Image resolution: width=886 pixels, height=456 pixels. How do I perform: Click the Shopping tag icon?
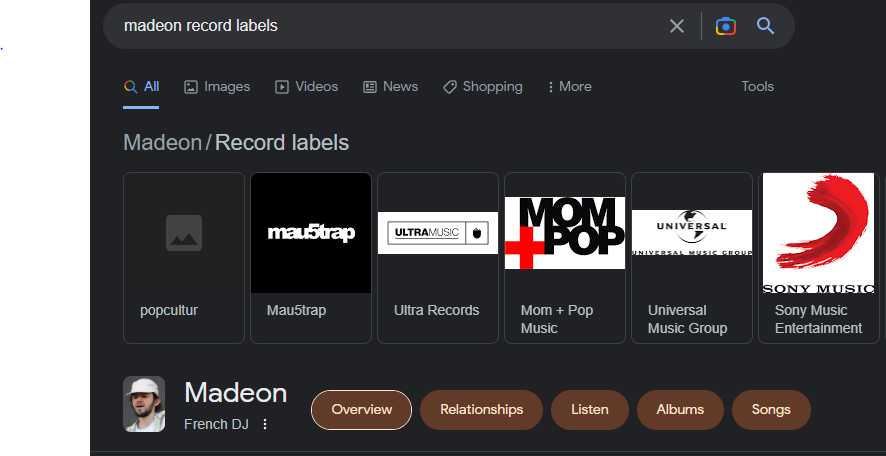450,87
